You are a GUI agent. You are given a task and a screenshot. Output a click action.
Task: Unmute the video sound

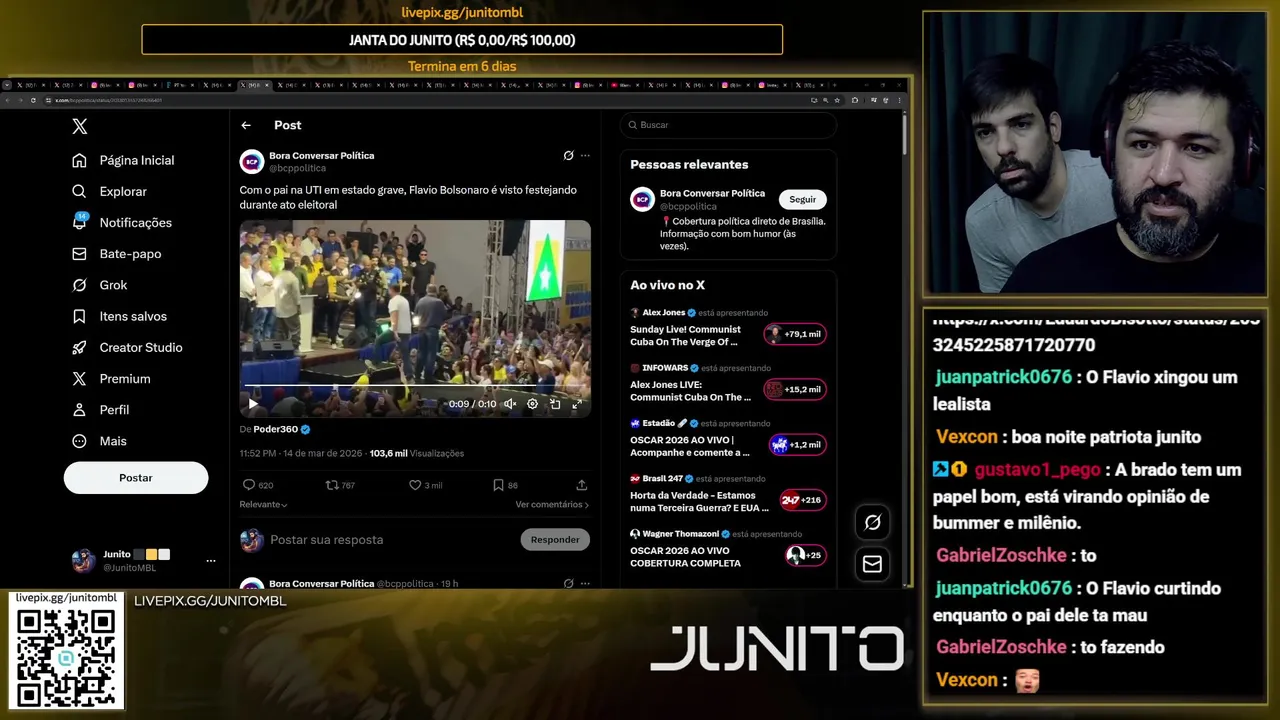point(509,404)
